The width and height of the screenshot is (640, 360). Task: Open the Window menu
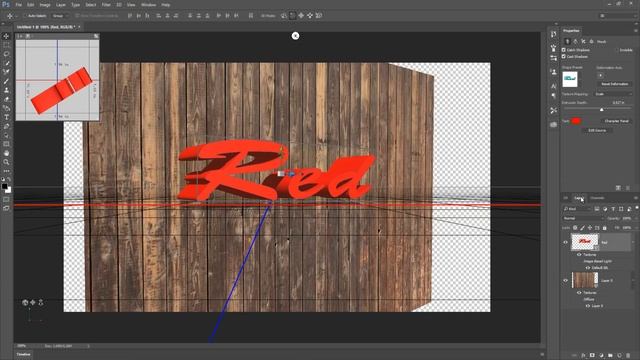pos(148,5)
